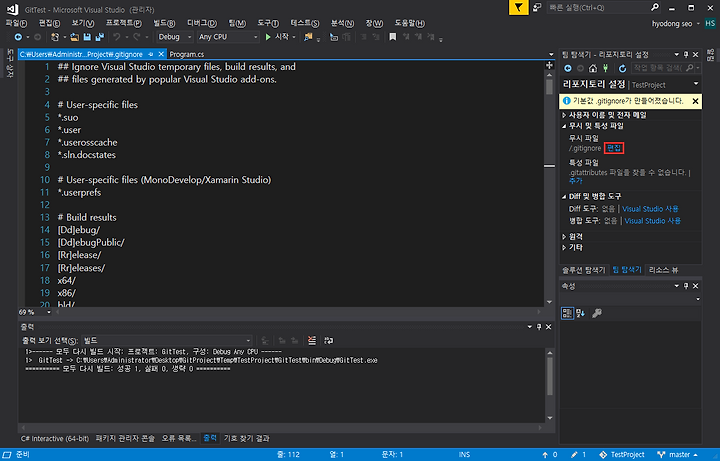This screenshot has width=720, height=461.
Task: Open the 도움말(H) menu
Action: [410, 23]
